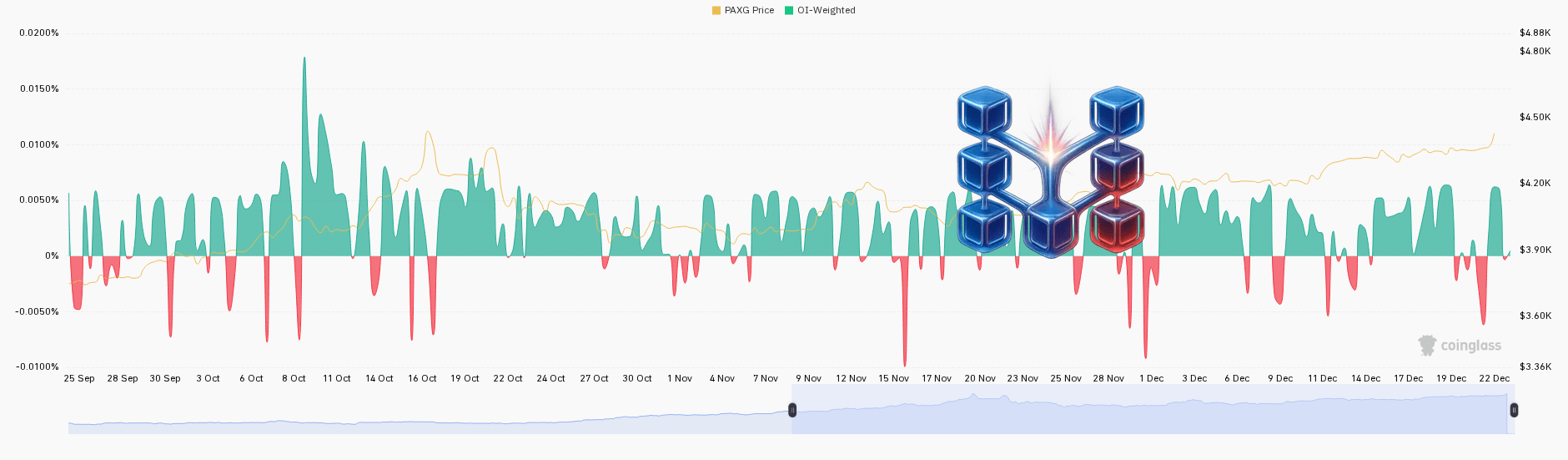Image resolution: width=1568 pixels, height=460 pixels.
Task: Click the 1 Dec date axis label
Action: [x=1152, y=378]
